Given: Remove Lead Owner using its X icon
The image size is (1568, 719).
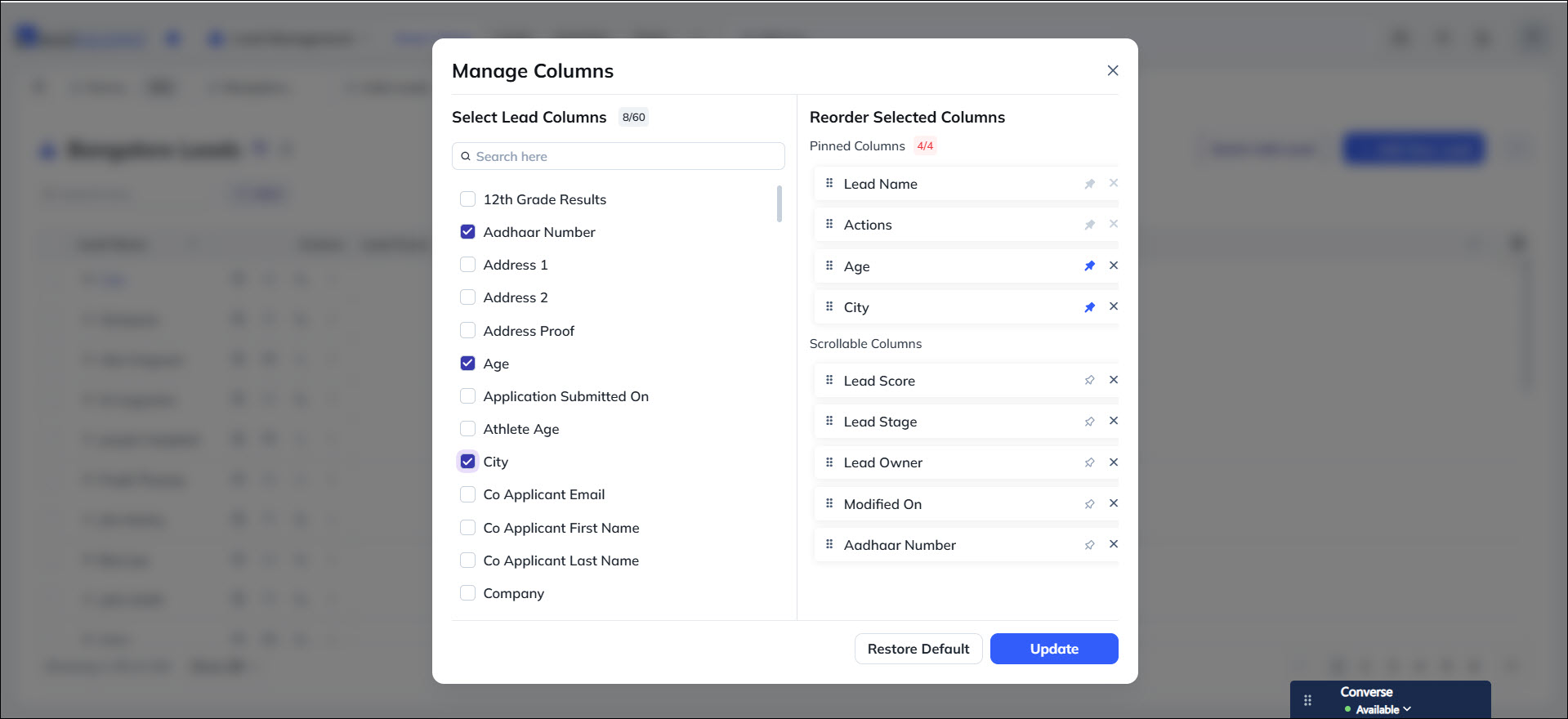Looking at the screenshot, I should click(1114, 462).
